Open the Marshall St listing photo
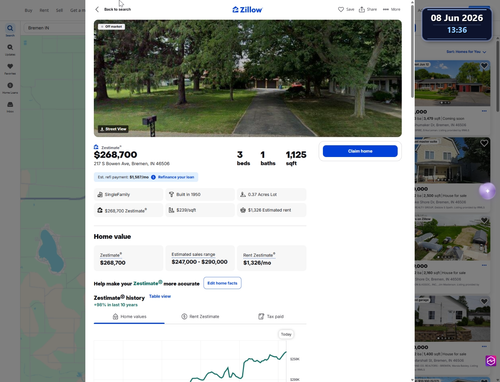Image resolution: width=500 pixels, height=382 pixels. [x=452, y=319]
